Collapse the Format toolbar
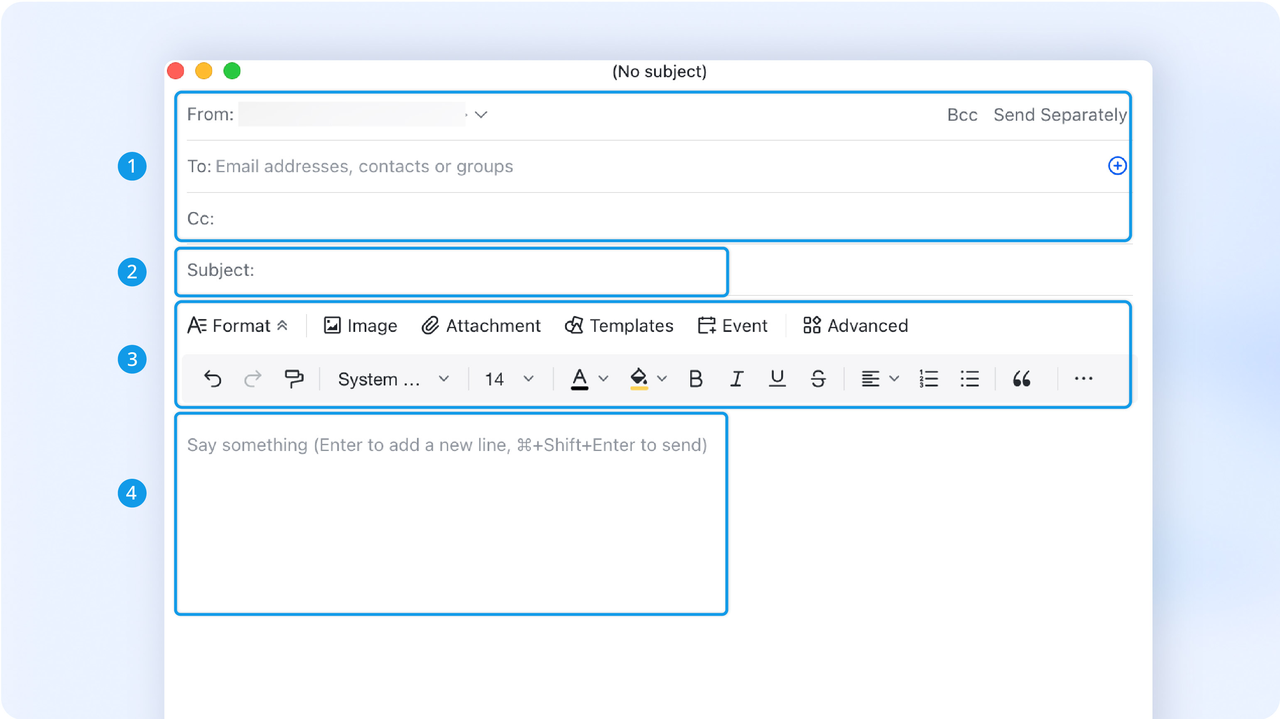 pyautogui.click(x=284, y=324)
